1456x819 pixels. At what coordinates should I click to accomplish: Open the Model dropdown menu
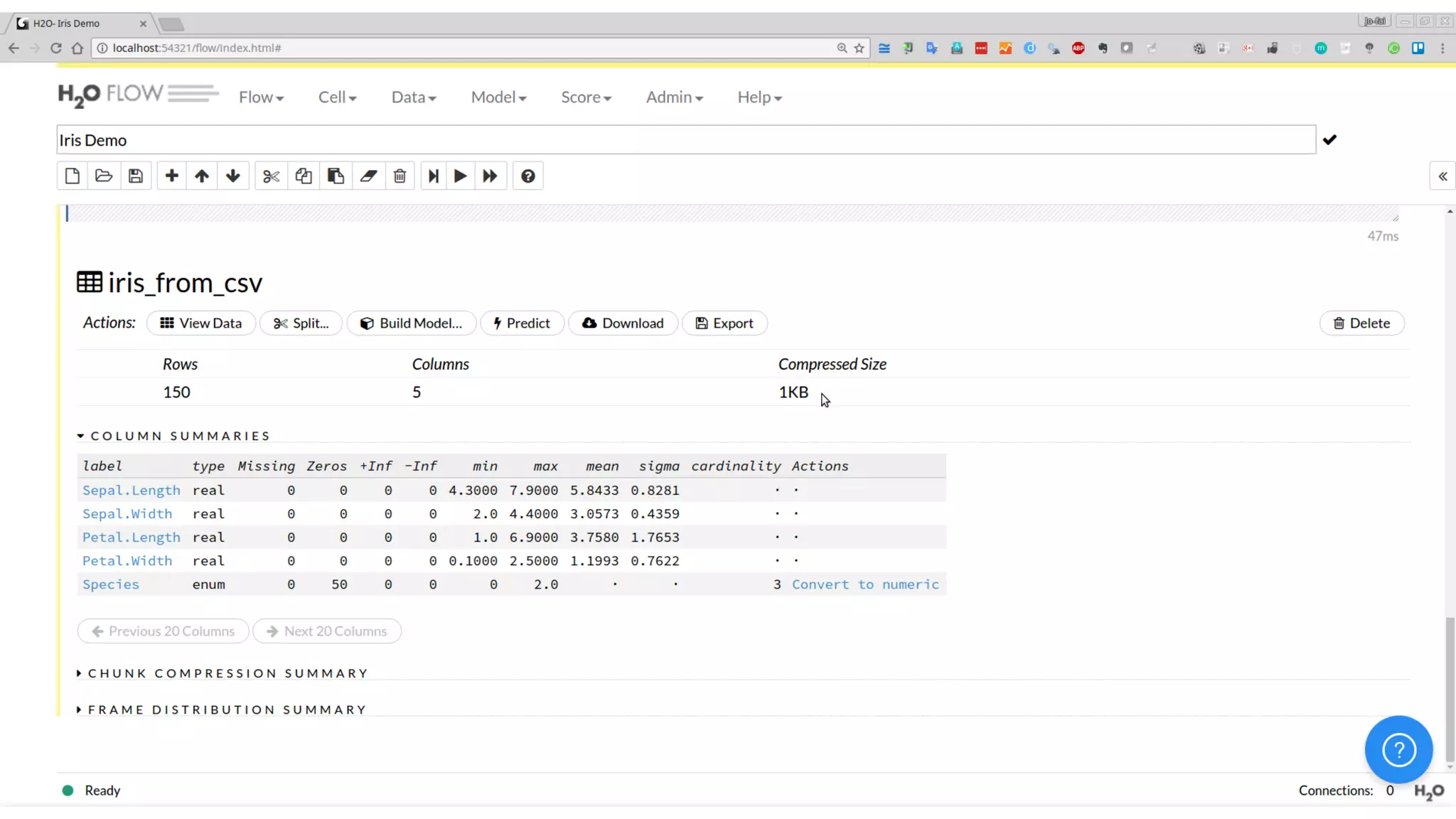click(x=498, y=97)
